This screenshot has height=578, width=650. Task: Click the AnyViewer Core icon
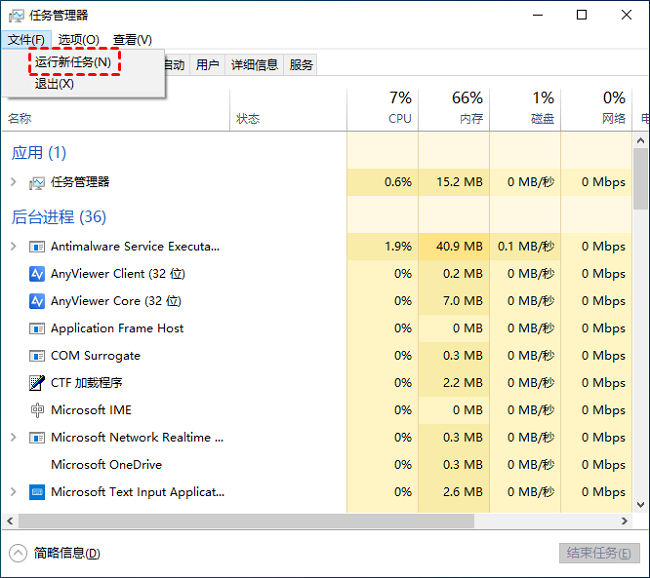37,301
